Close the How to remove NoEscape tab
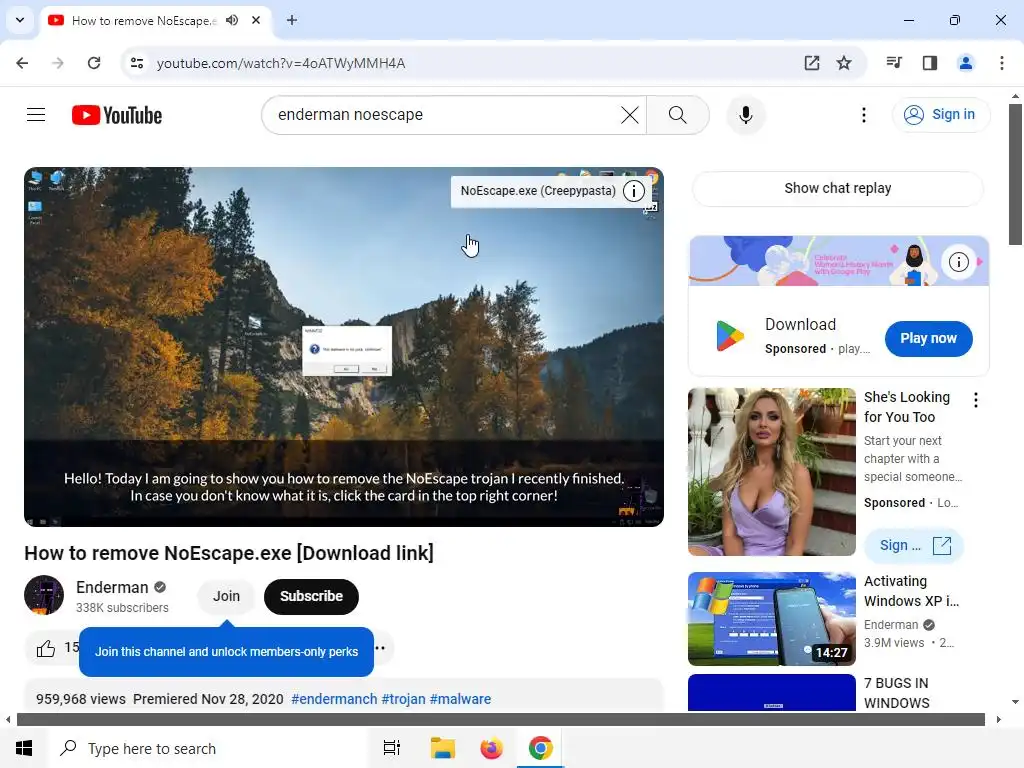 (256, 20)
